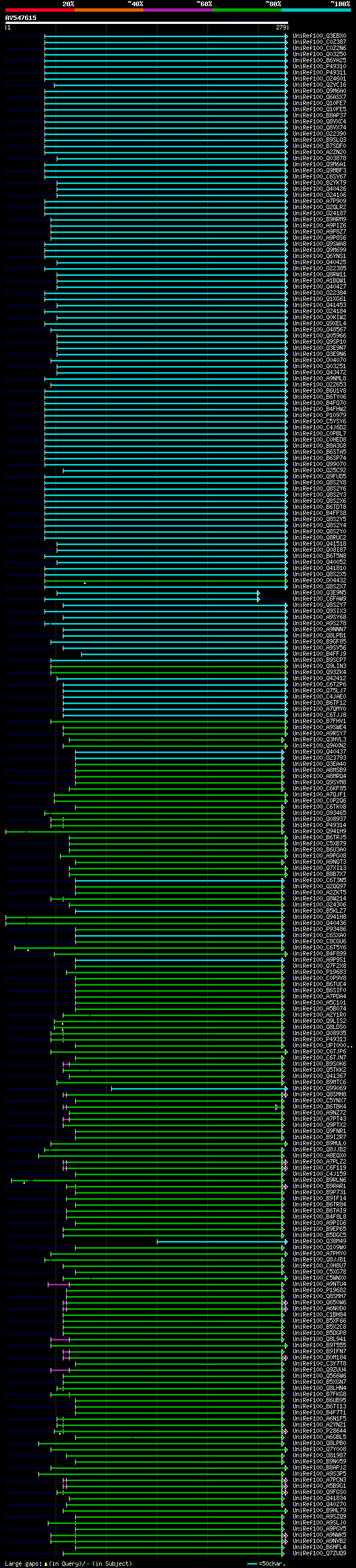Select hit label UniRef100_A7PLZ2
This screenshot has width=356, height=1568.
319,1161
